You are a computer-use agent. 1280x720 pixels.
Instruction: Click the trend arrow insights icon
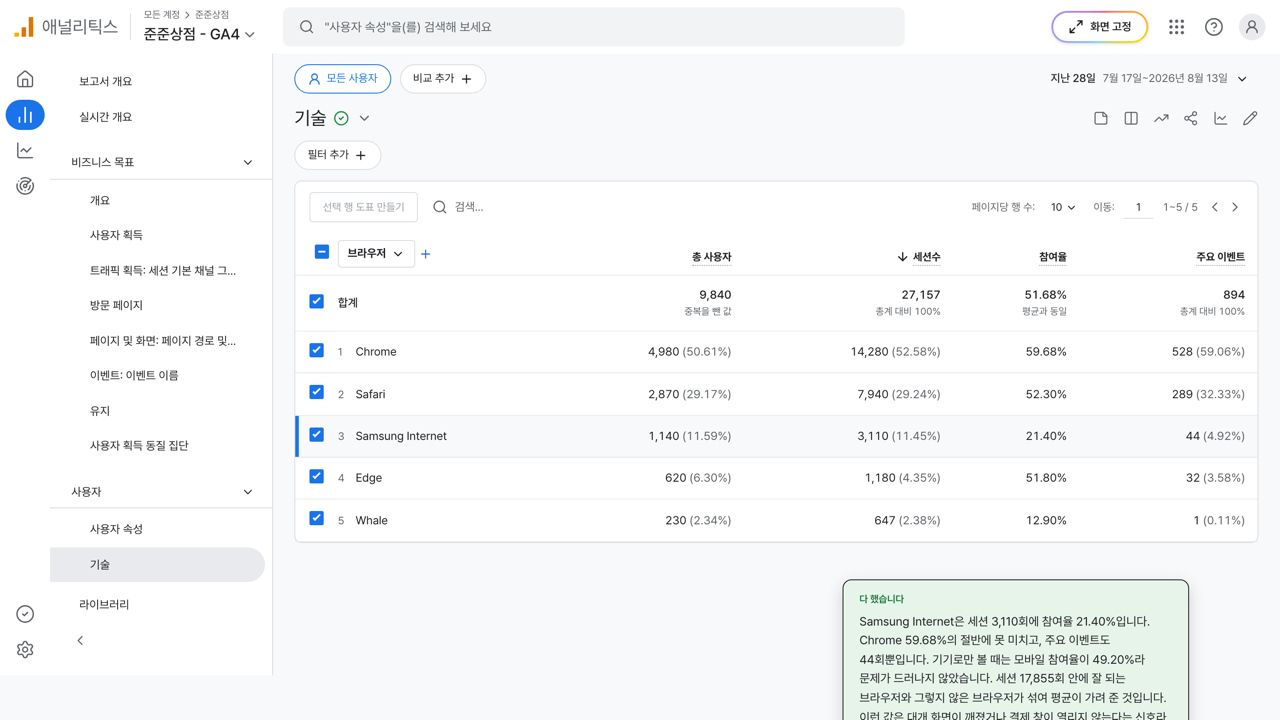pyautogui.click(x=1161, y=118)
